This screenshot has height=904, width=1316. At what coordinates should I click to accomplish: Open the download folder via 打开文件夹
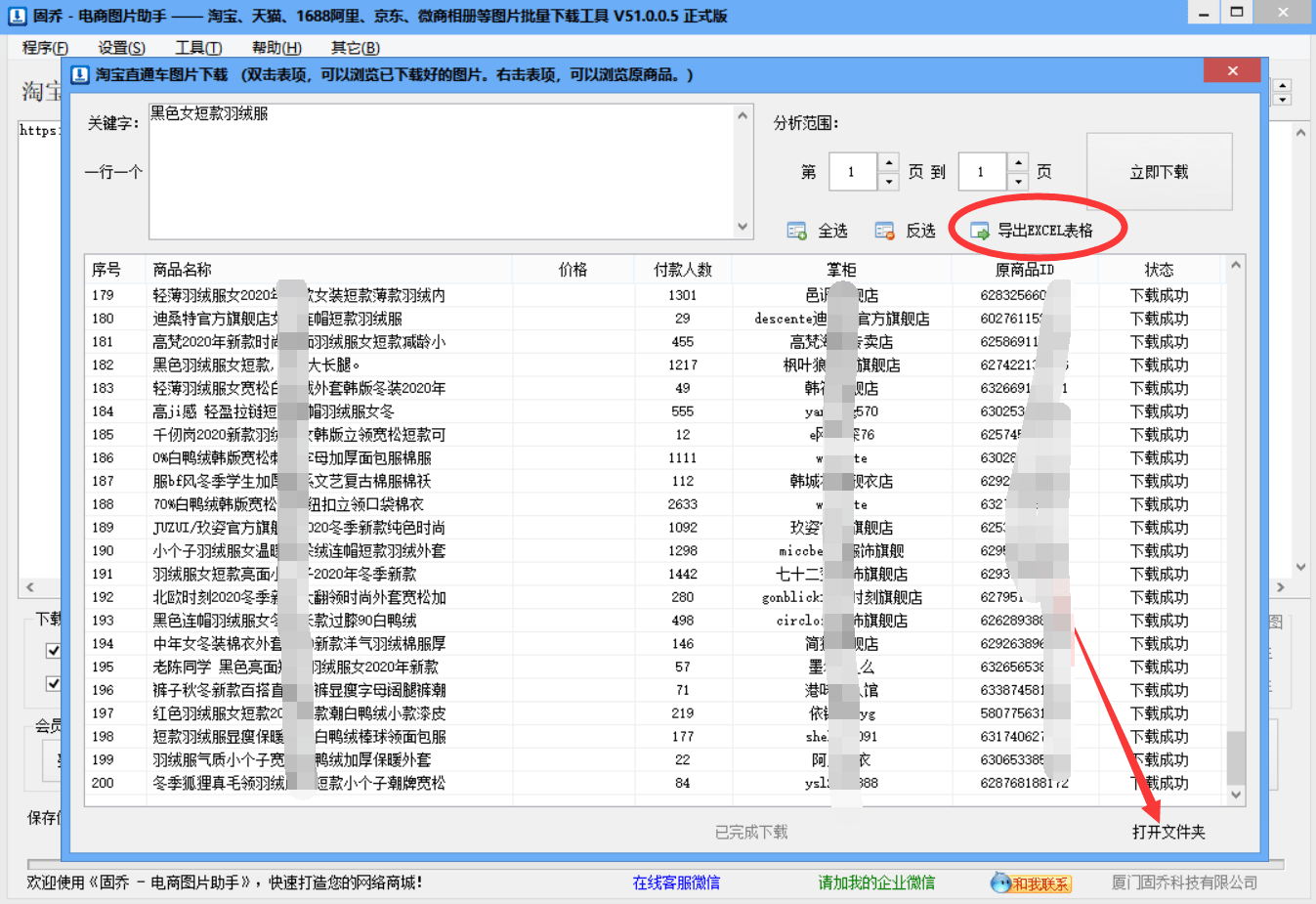[1168, 832]
